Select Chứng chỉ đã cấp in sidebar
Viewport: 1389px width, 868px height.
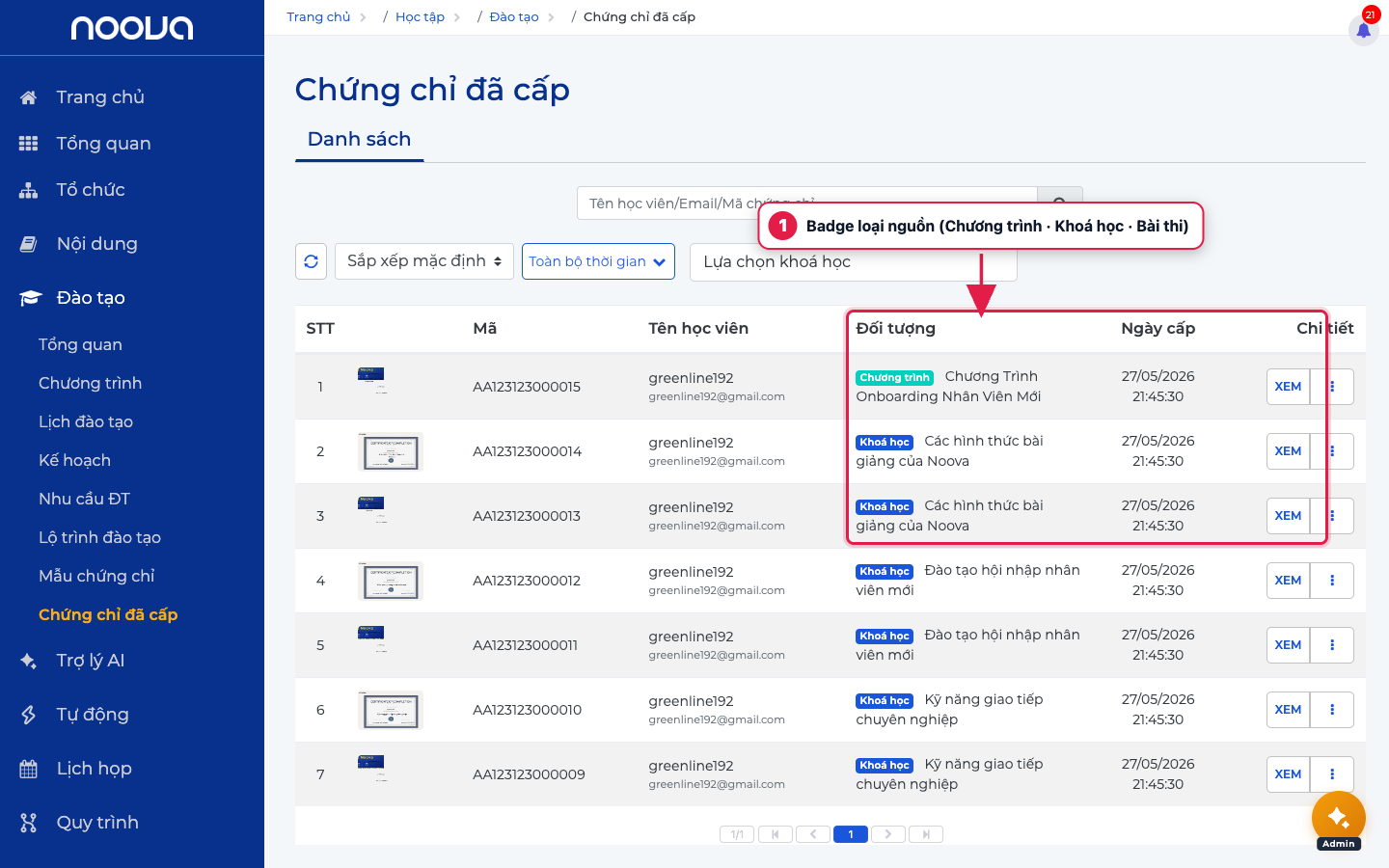108,614
